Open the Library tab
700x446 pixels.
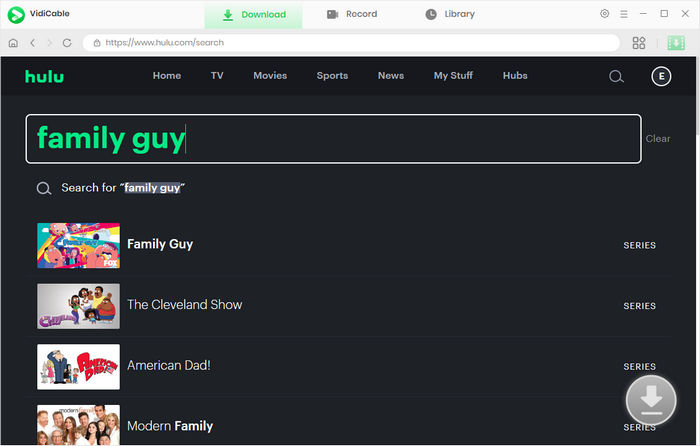click(450, 14)
